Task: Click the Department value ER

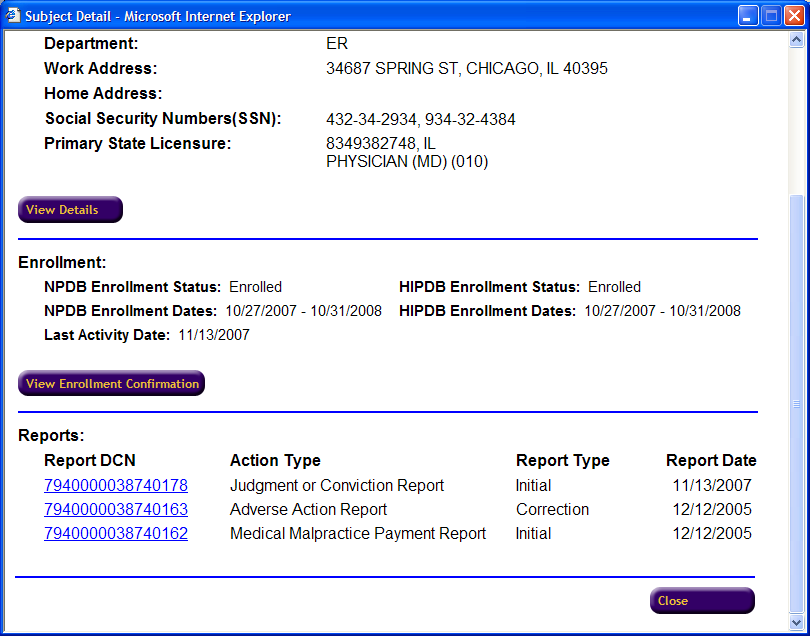Action: tap(337, 43)
